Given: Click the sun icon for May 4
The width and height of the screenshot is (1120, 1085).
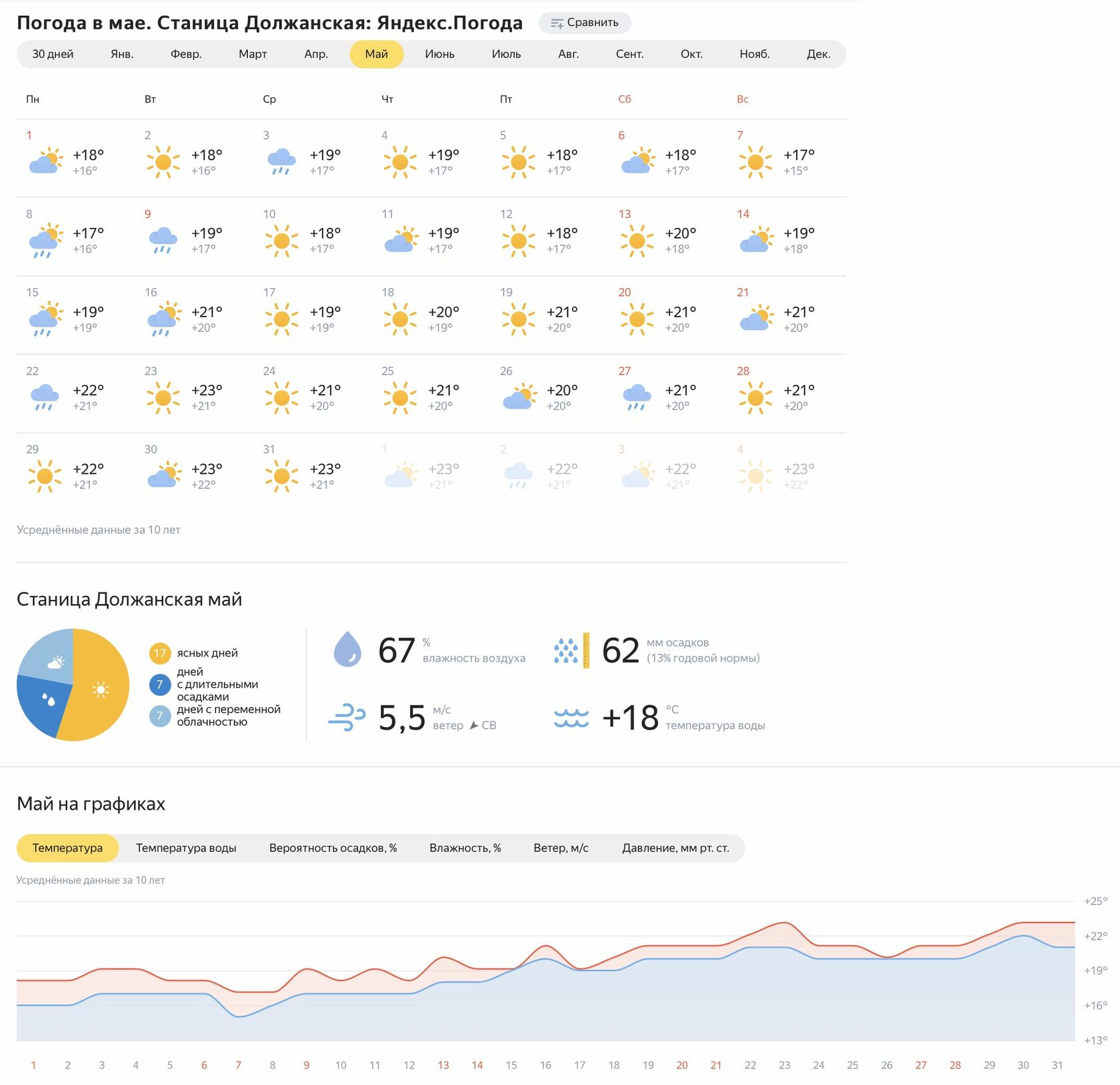Looking at the screenshot, I should coord(400,162).
